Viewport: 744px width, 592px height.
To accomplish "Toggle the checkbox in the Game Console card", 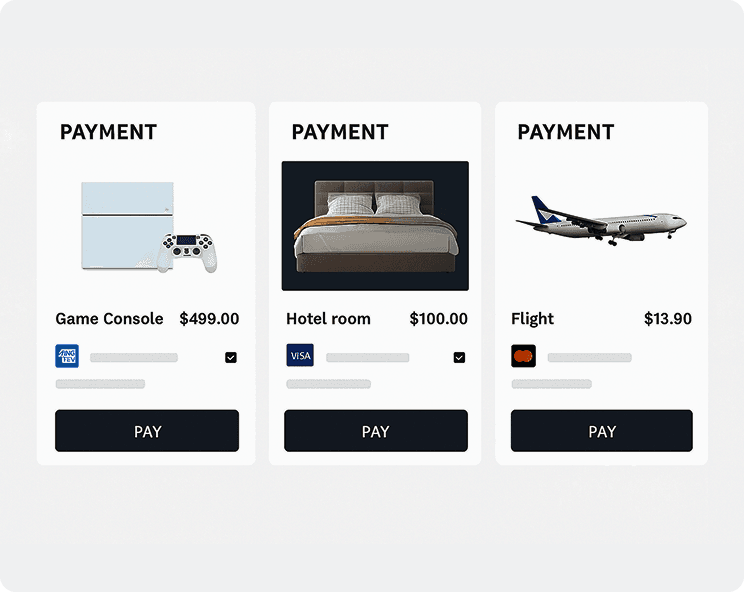I will 231,357.
